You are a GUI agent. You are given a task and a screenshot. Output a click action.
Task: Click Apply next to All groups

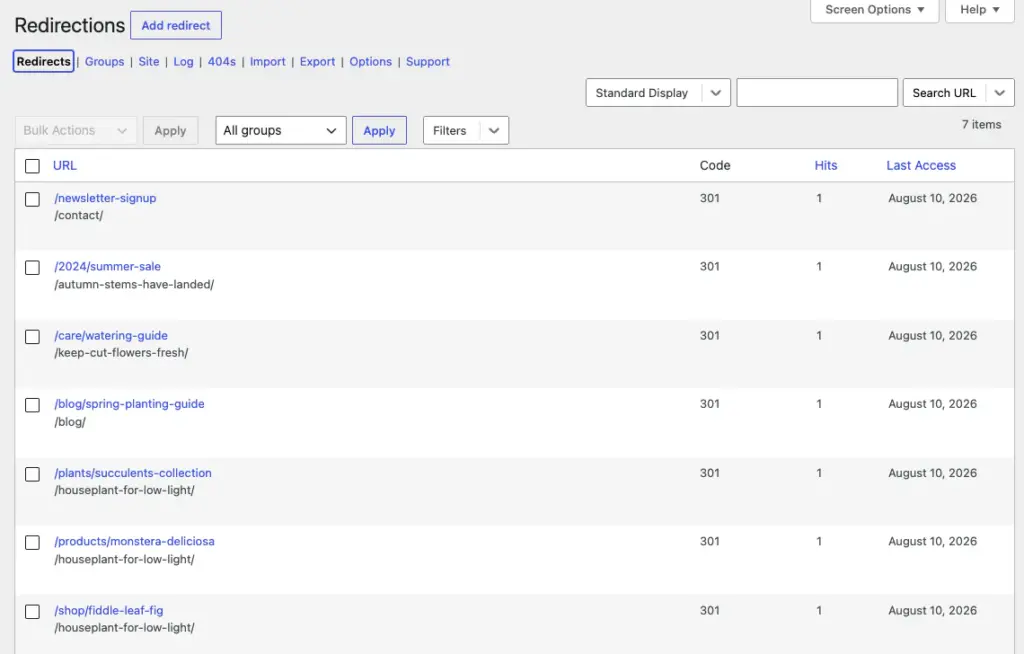[x=379, y=131]
